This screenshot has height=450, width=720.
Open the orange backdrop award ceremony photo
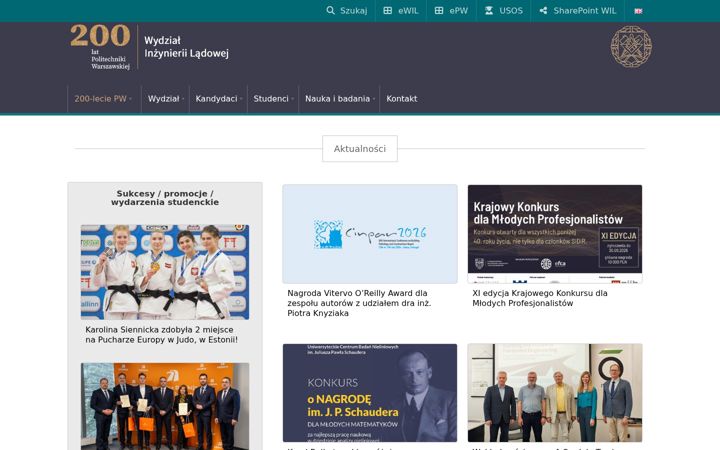point(165,406)
